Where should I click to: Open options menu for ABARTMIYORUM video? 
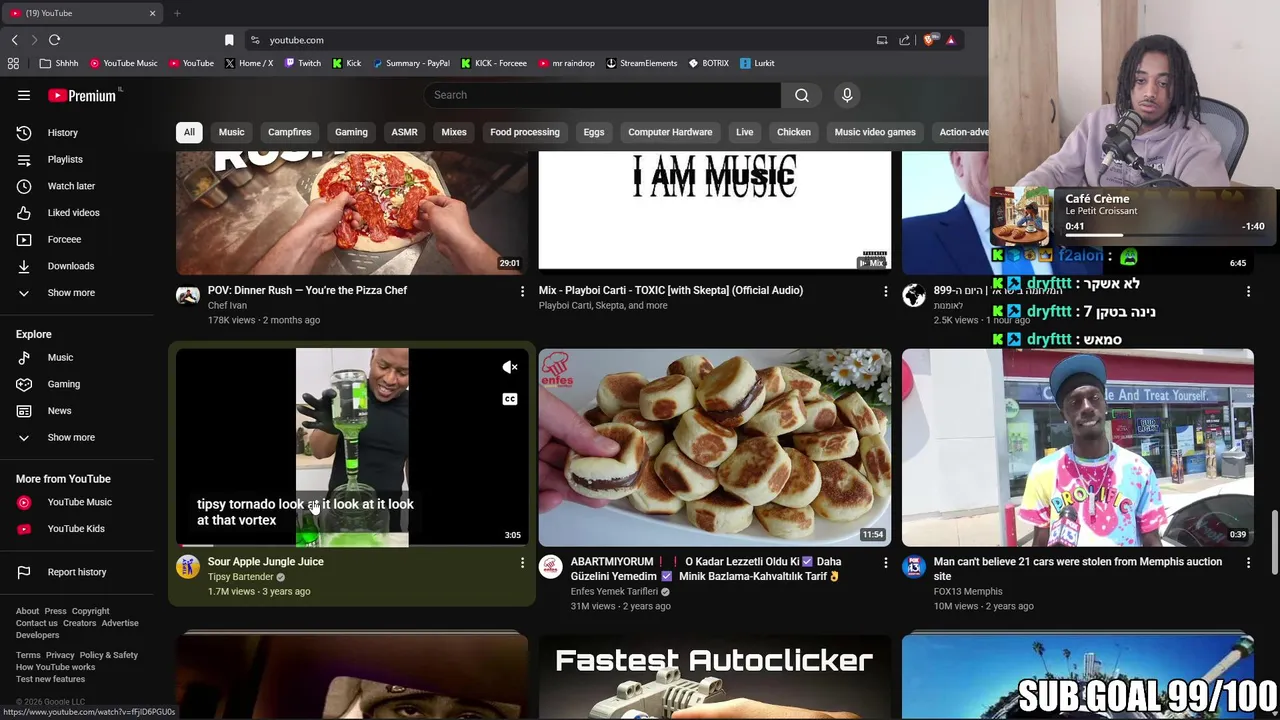pos(885,563)
